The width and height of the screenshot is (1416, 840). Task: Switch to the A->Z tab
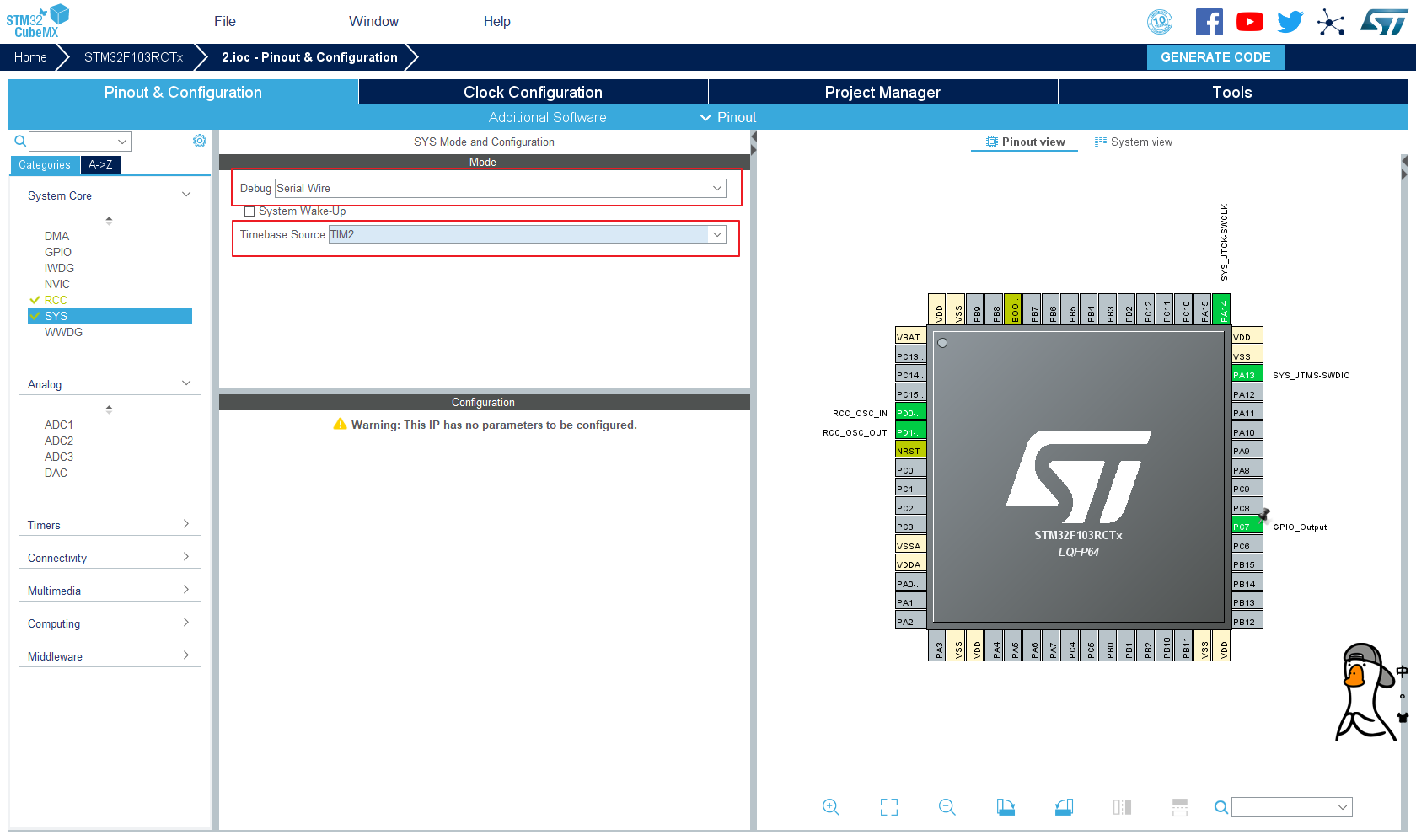pos(100,164)
